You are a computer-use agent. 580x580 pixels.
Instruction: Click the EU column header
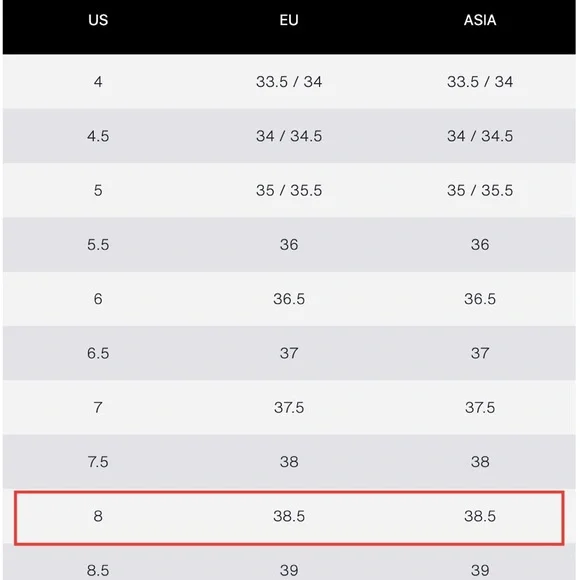[x=289, y=20]
